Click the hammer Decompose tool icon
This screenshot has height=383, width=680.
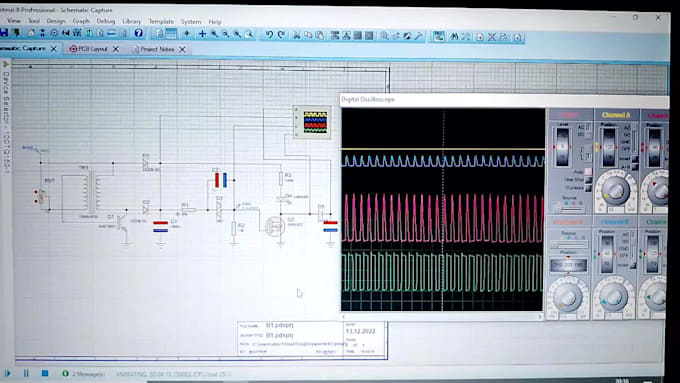[x=418, y=36]
